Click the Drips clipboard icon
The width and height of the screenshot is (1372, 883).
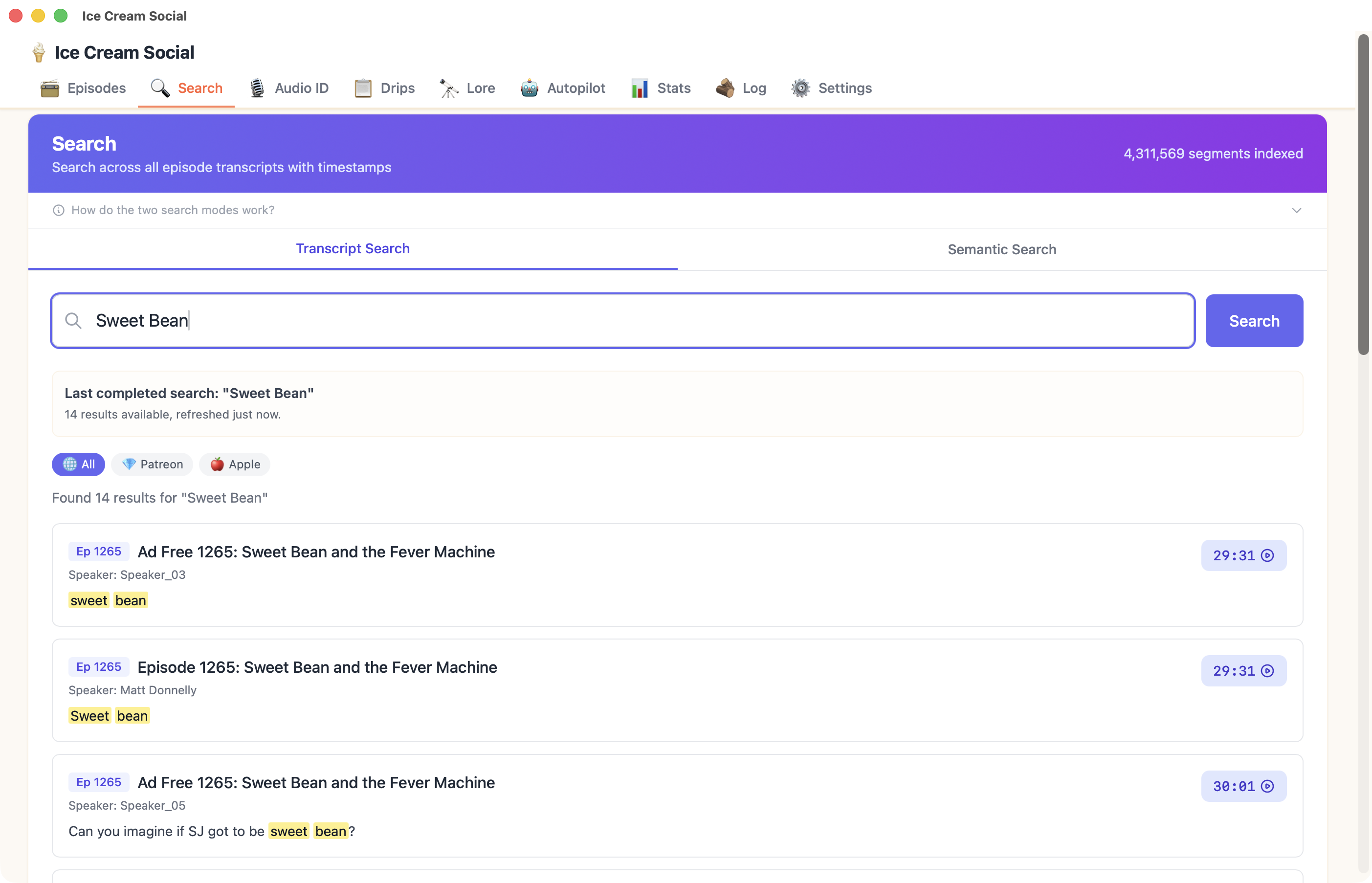(x=363, y=88)
